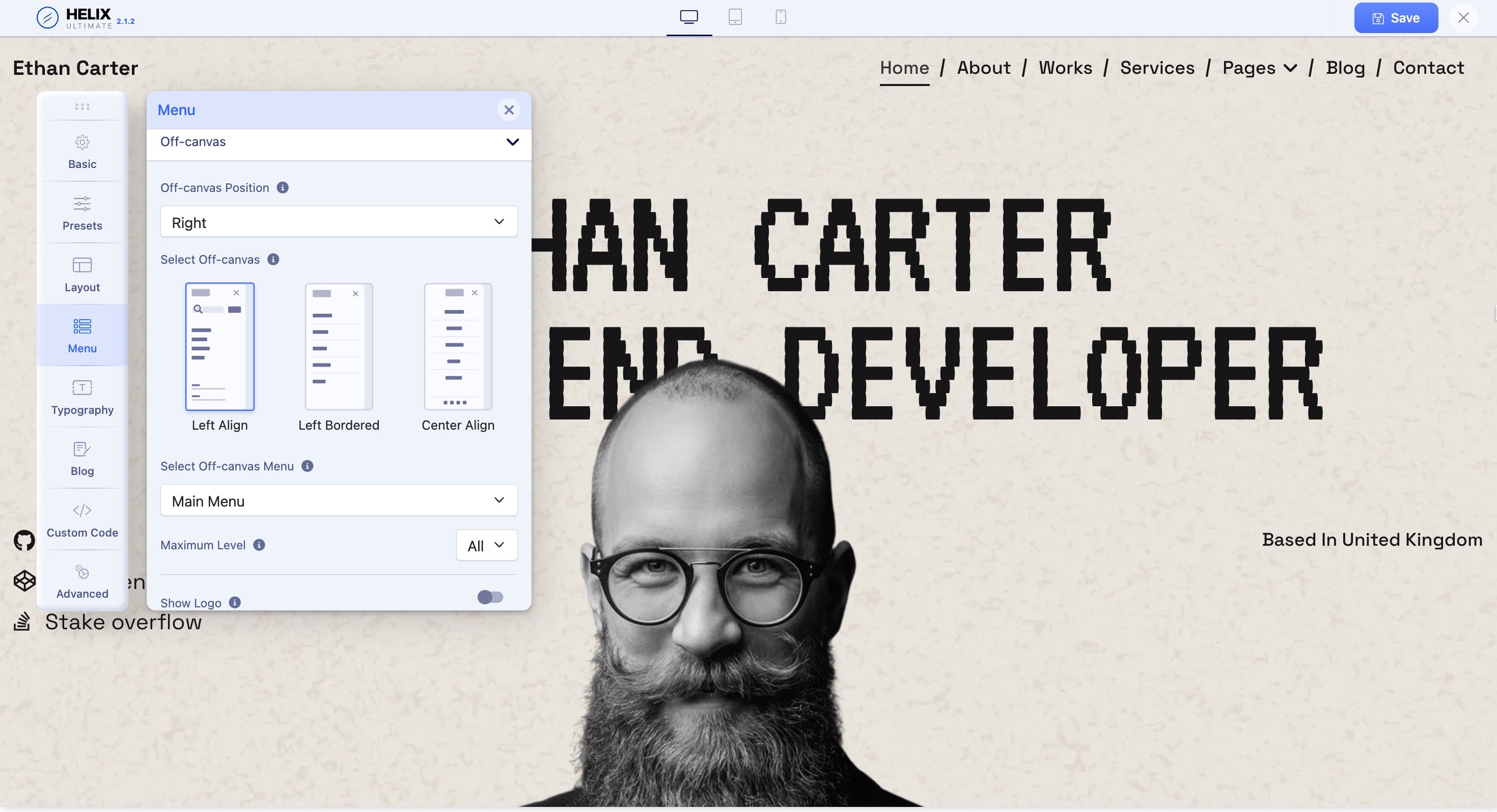Click the Ethan Carter site logo link

point(75,68)
